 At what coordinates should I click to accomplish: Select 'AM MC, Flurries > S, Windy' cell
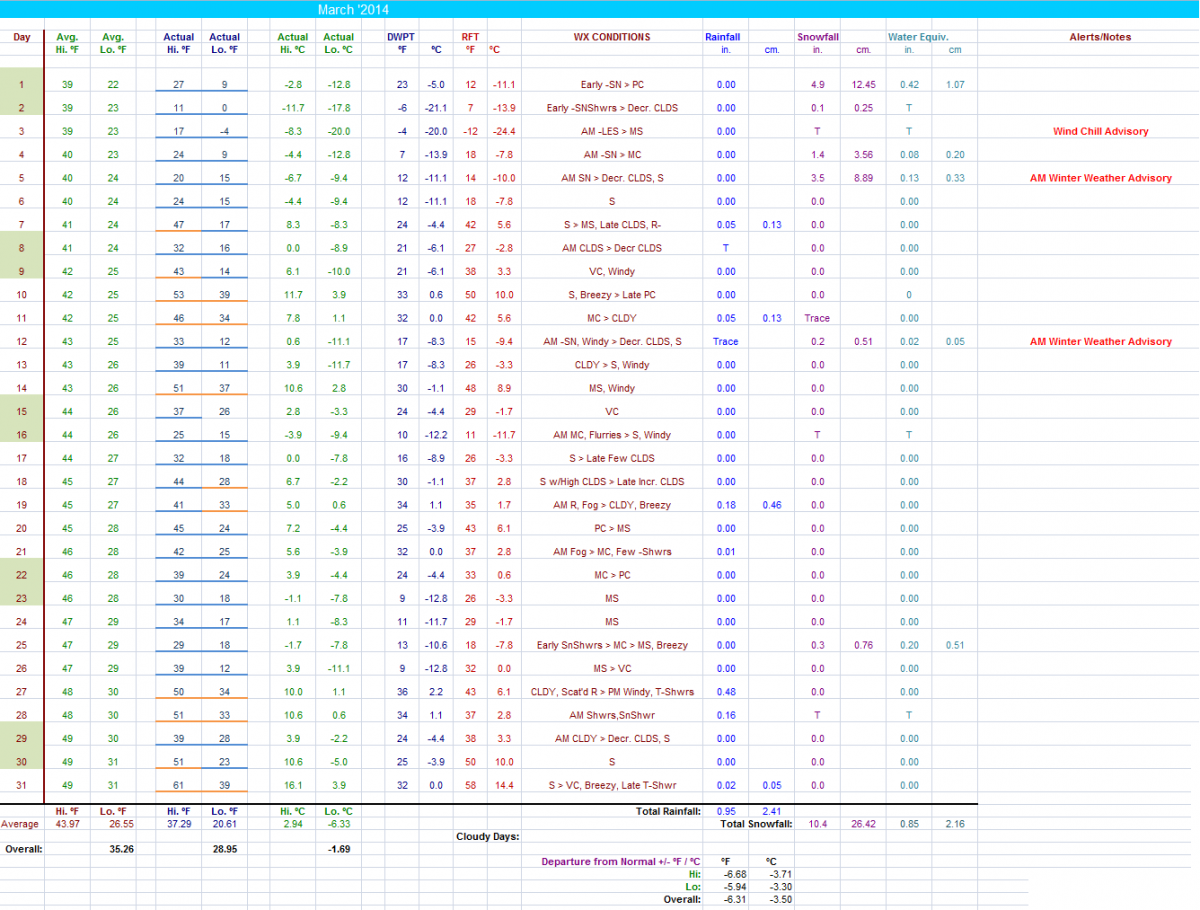[611, 435]
